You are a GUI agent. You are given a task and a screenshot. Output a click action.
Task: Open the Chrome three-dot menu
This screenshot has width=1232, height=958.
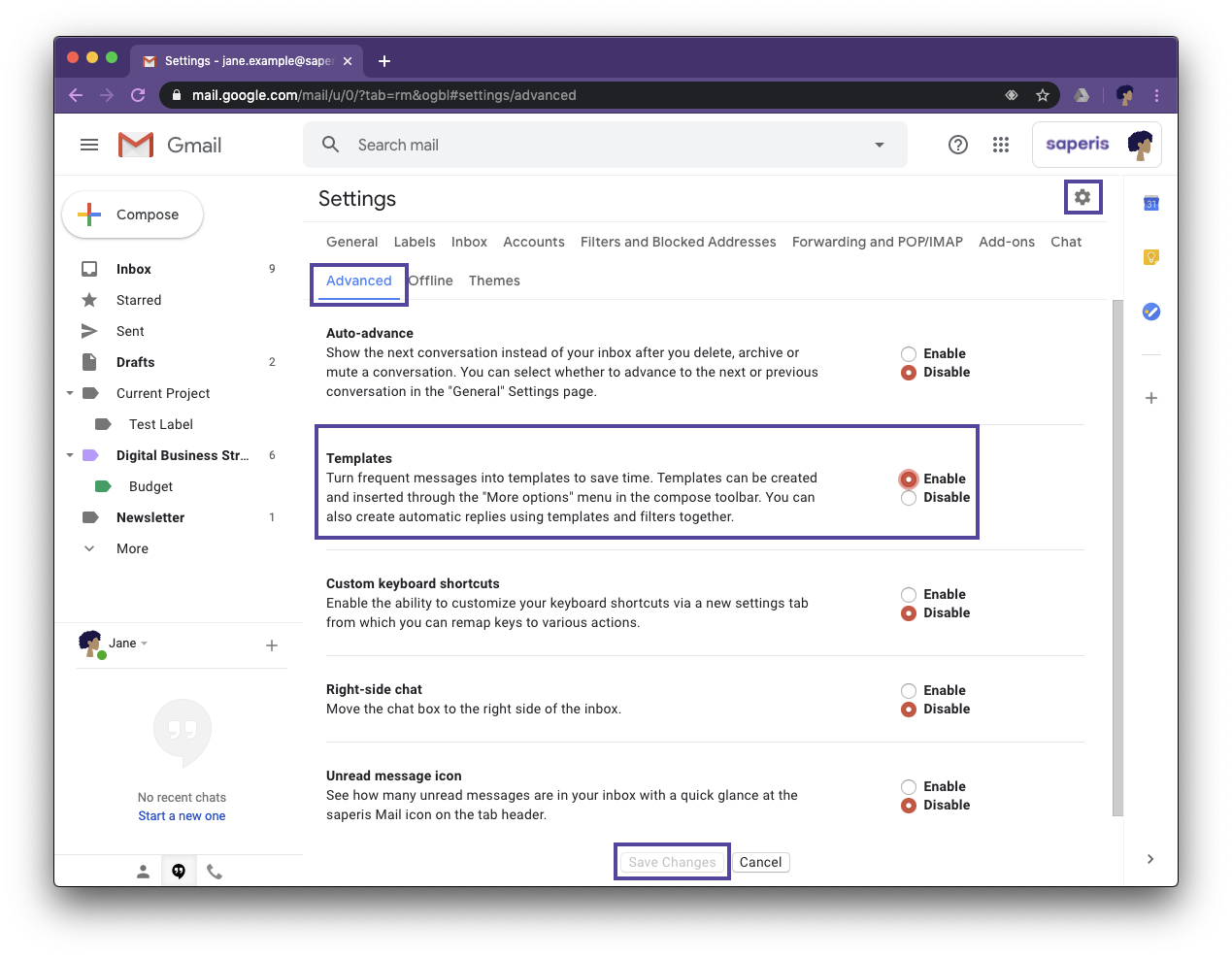point(1156,95)
